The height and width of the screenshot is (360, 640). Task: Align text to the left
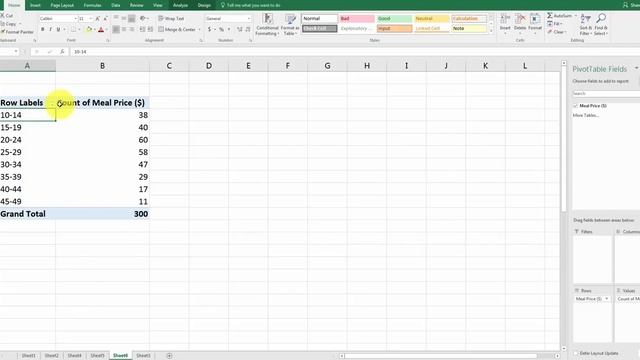point(116,29)
